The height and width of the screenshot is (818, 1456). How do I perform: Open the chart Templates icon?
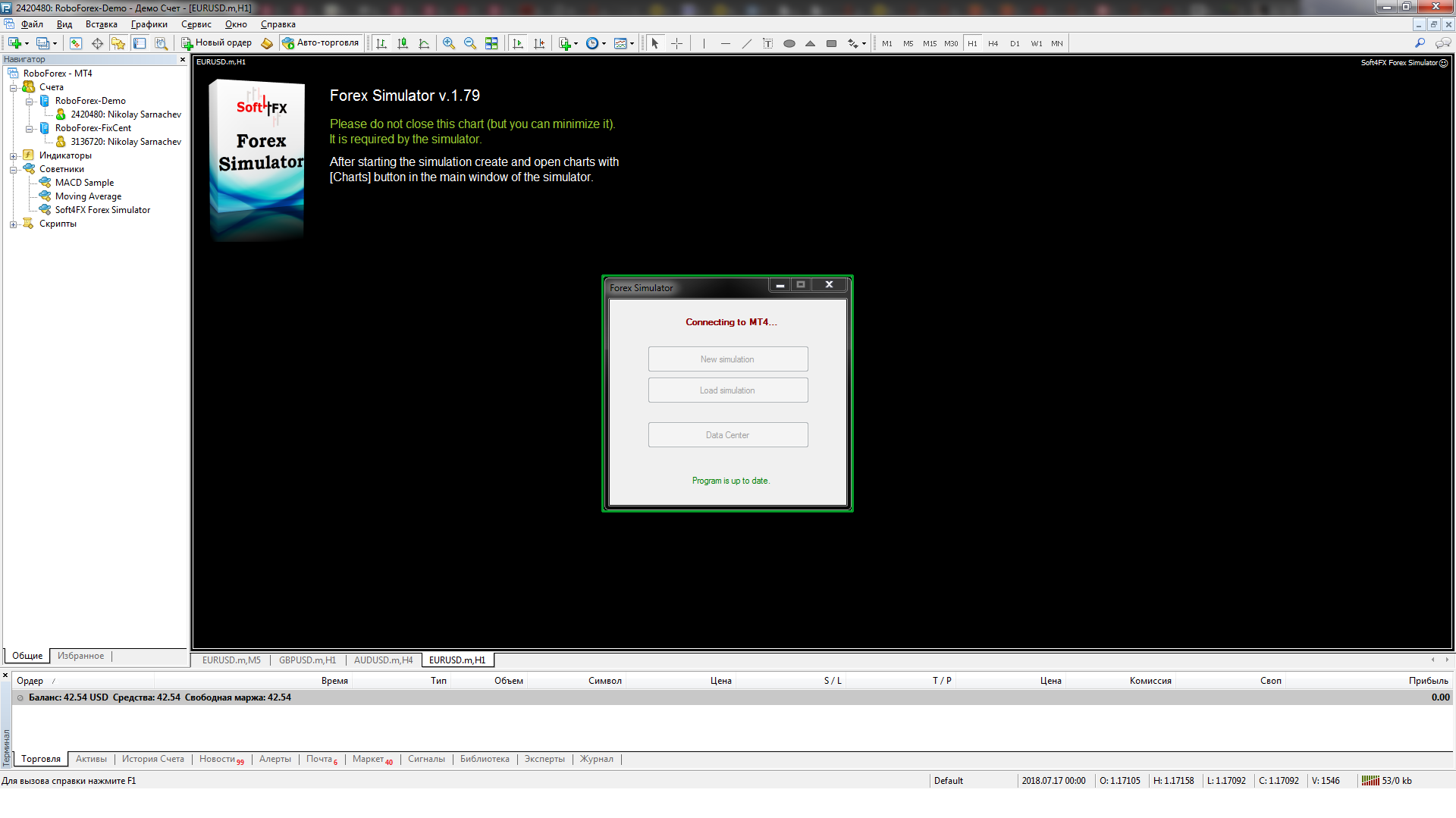[620, 43]
